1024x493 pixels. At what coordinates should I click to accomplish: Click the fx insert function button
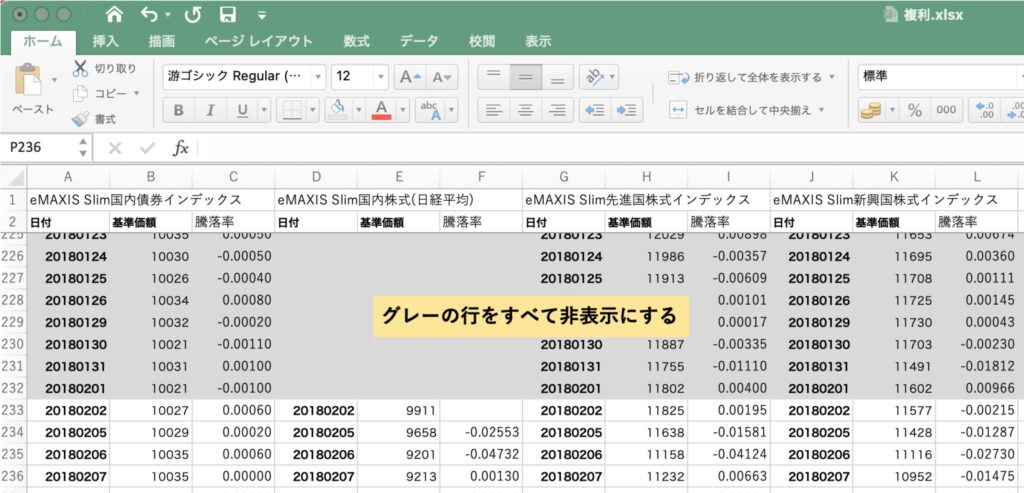(x=180, y=148)
